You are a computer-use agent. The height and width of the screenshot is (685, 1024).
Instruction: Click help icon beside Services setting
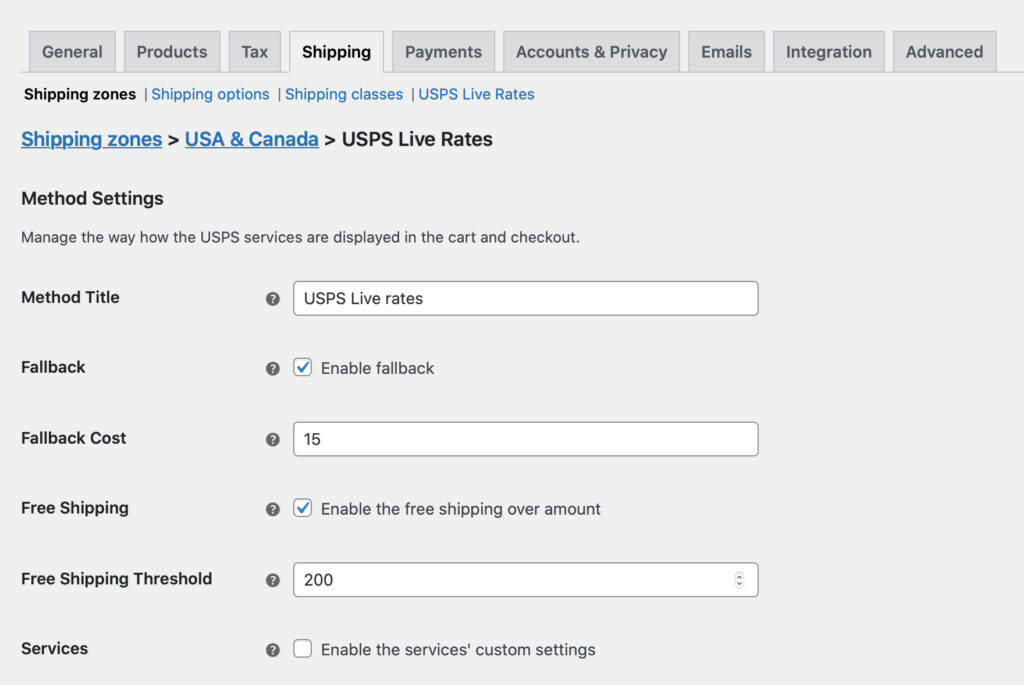click(272, 650)
